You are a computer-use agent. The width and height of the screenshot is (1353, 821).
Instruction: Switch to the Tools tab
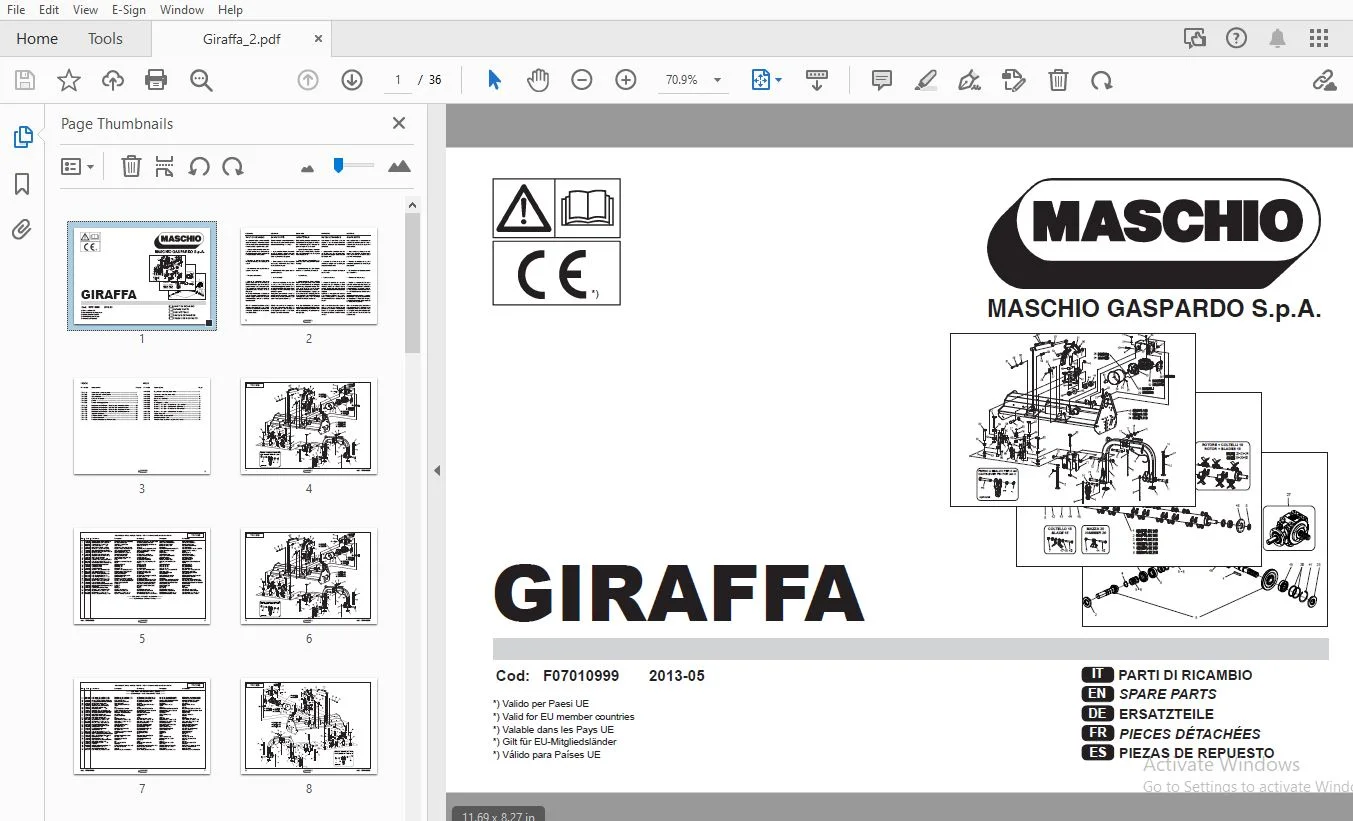pyautogui.click(x=105, y=39)
